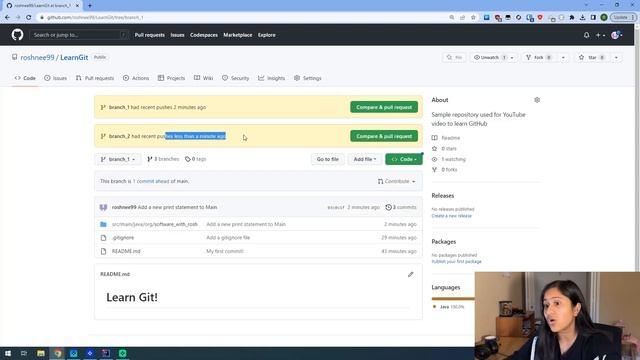Open the 3 commits history link
Screen dimensions: 640x360
[x=401, y=207]
